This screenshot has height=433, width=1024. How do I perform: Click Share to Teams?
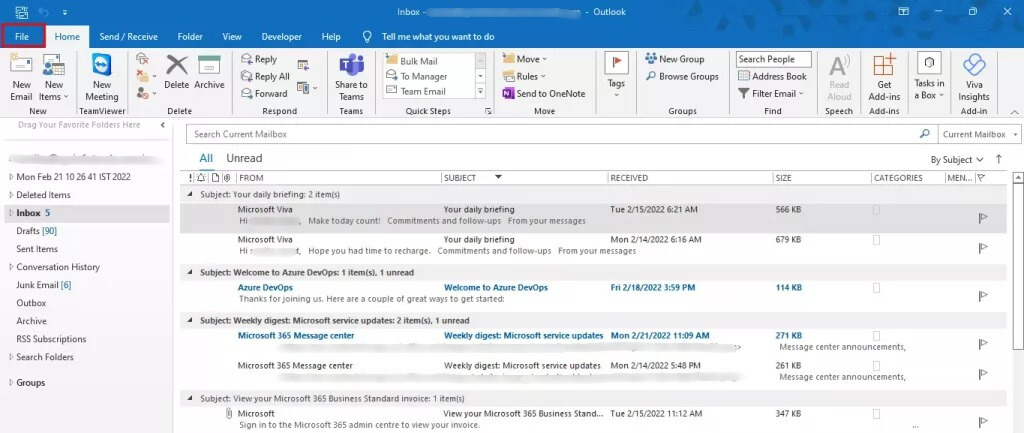click(351, 77)
